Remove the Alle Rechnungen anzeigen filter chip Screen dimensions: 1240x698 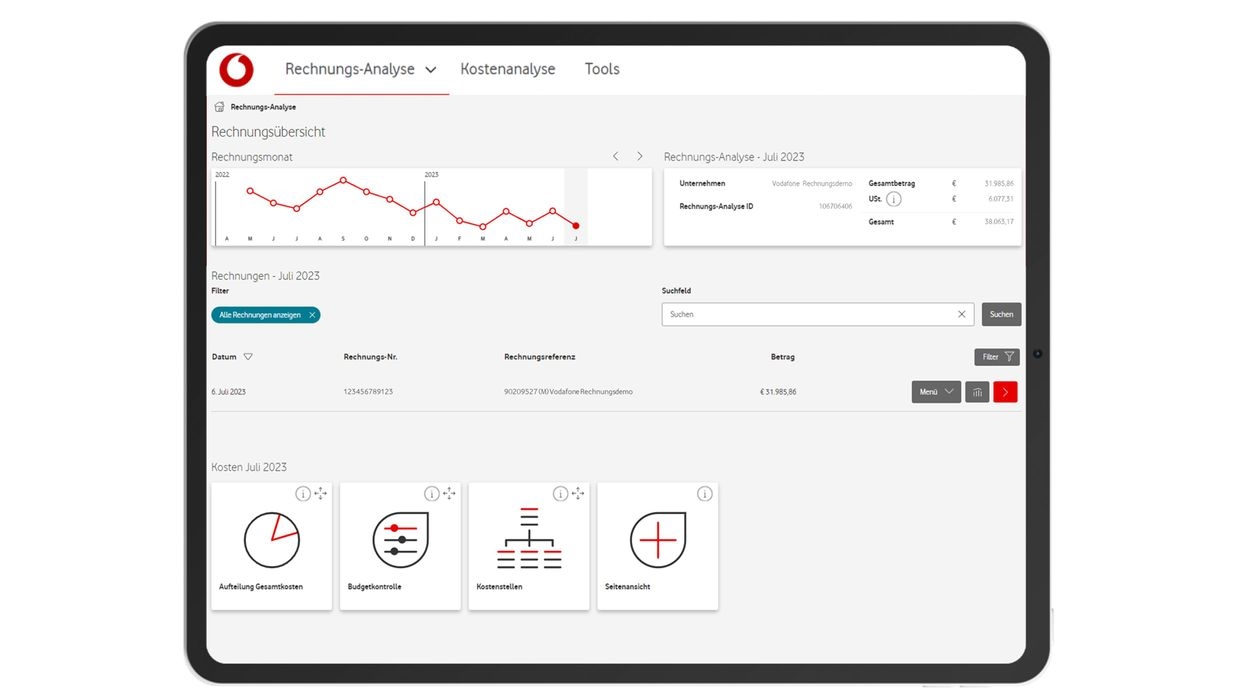point(311,314)
